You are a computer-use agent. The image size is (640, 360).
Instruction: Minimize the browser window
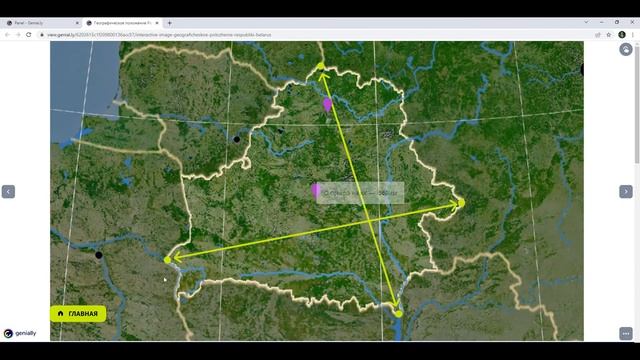point(602,22)
